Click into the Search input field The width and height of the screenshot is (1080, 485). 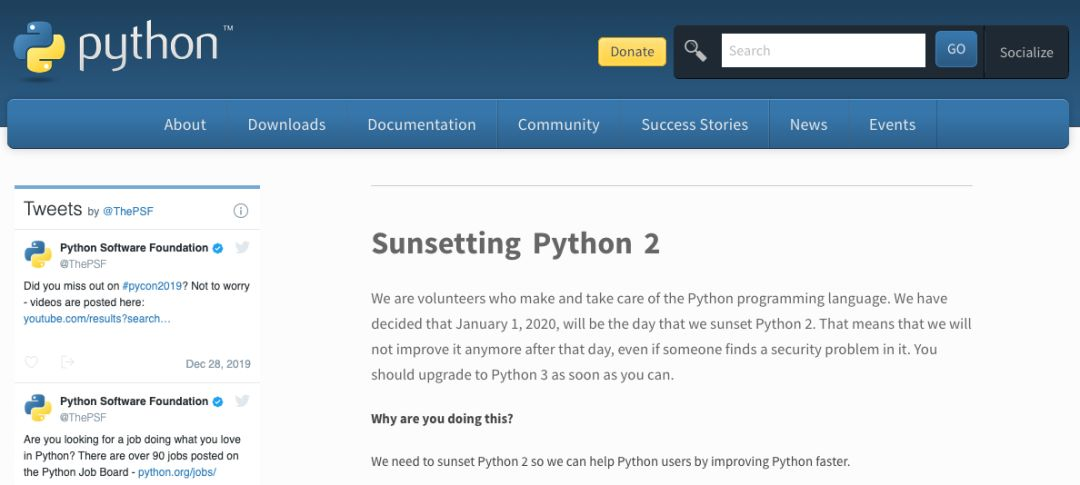(823, 50)
